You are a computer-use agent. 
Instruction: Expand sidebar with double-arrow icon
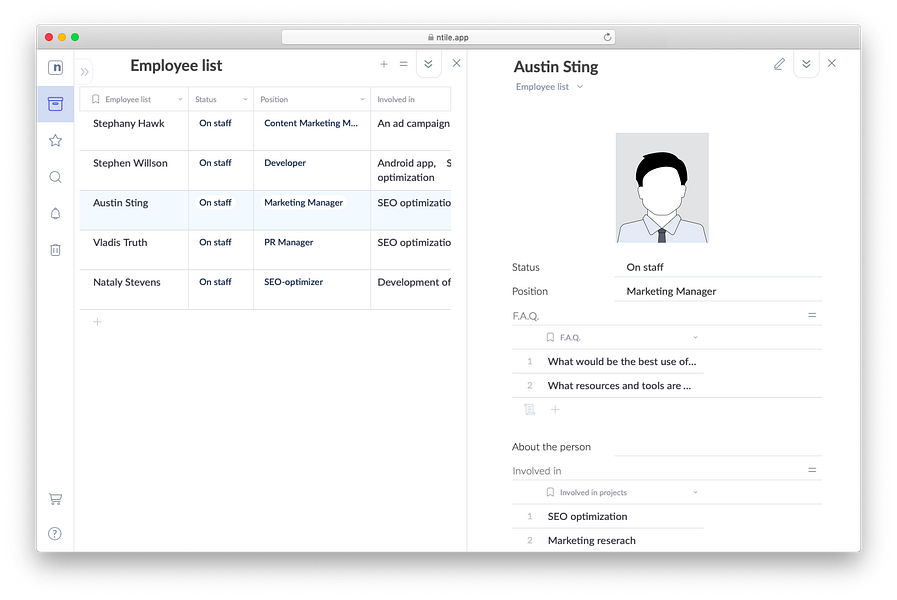pyautogui.click(x=85, y=72)
